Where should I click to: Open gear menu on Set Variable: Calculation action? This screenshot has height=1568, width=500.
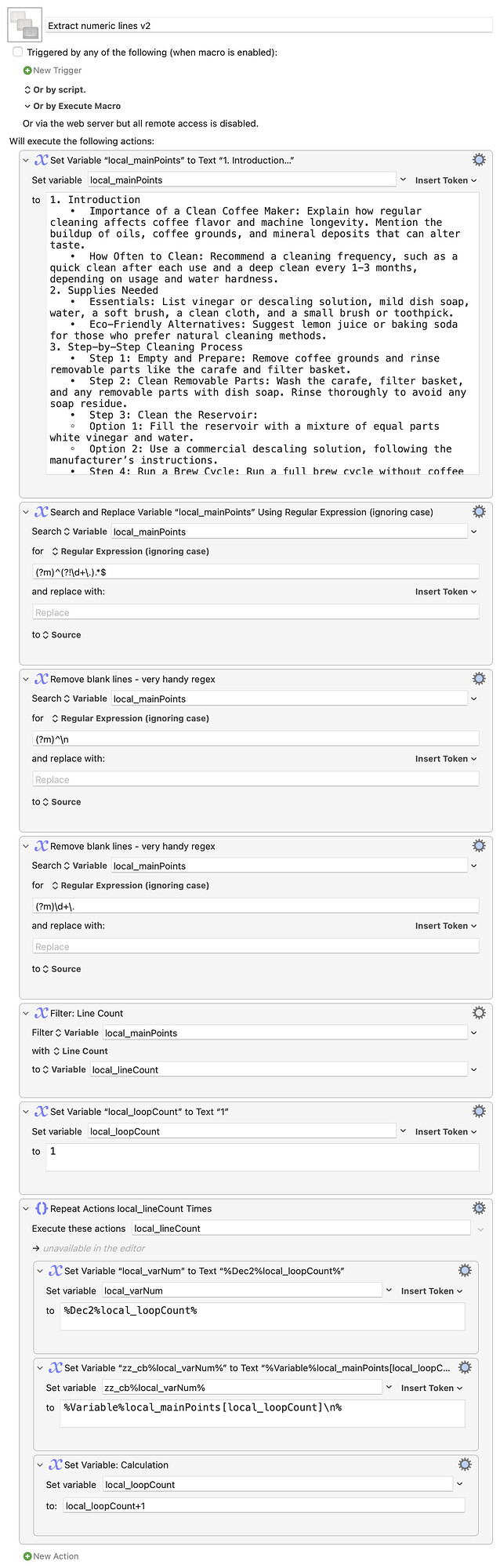465,1464
